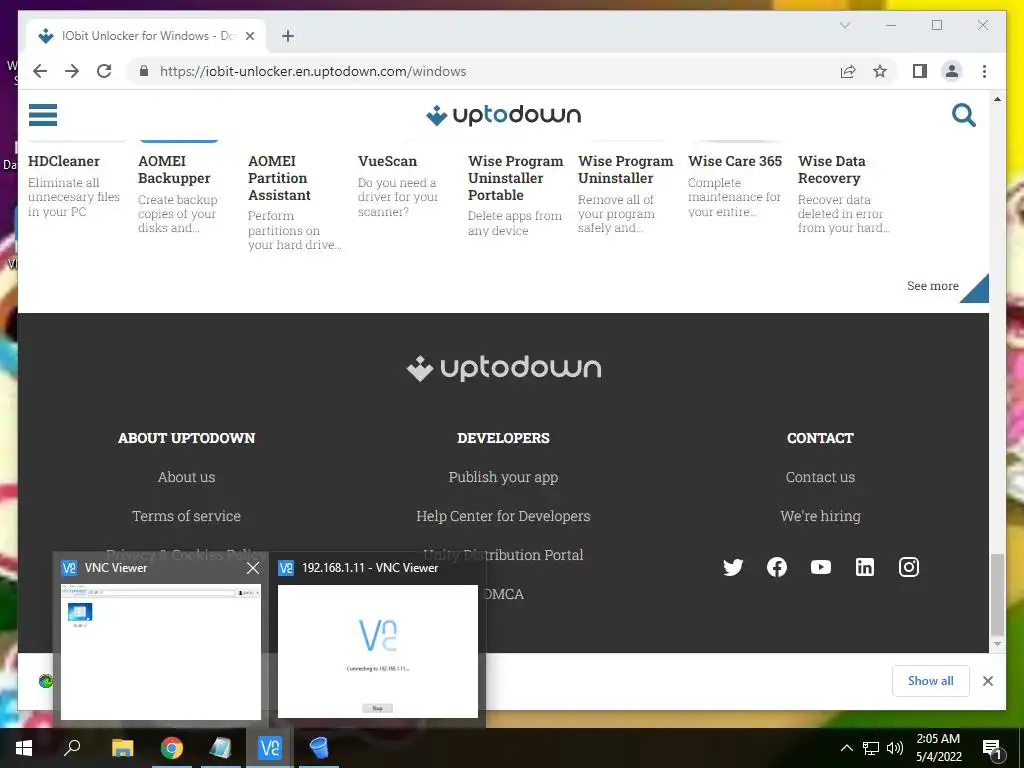
Task: Click See more link
Action: click(x=933, y=286)
